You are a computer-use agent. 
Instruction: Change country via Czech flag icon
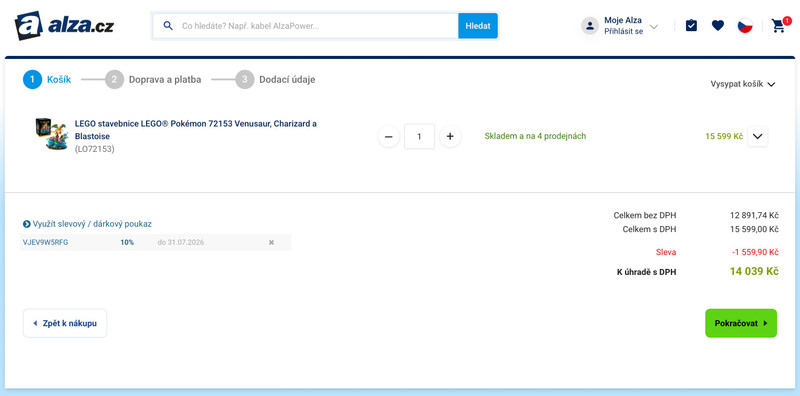coord(745,26)
